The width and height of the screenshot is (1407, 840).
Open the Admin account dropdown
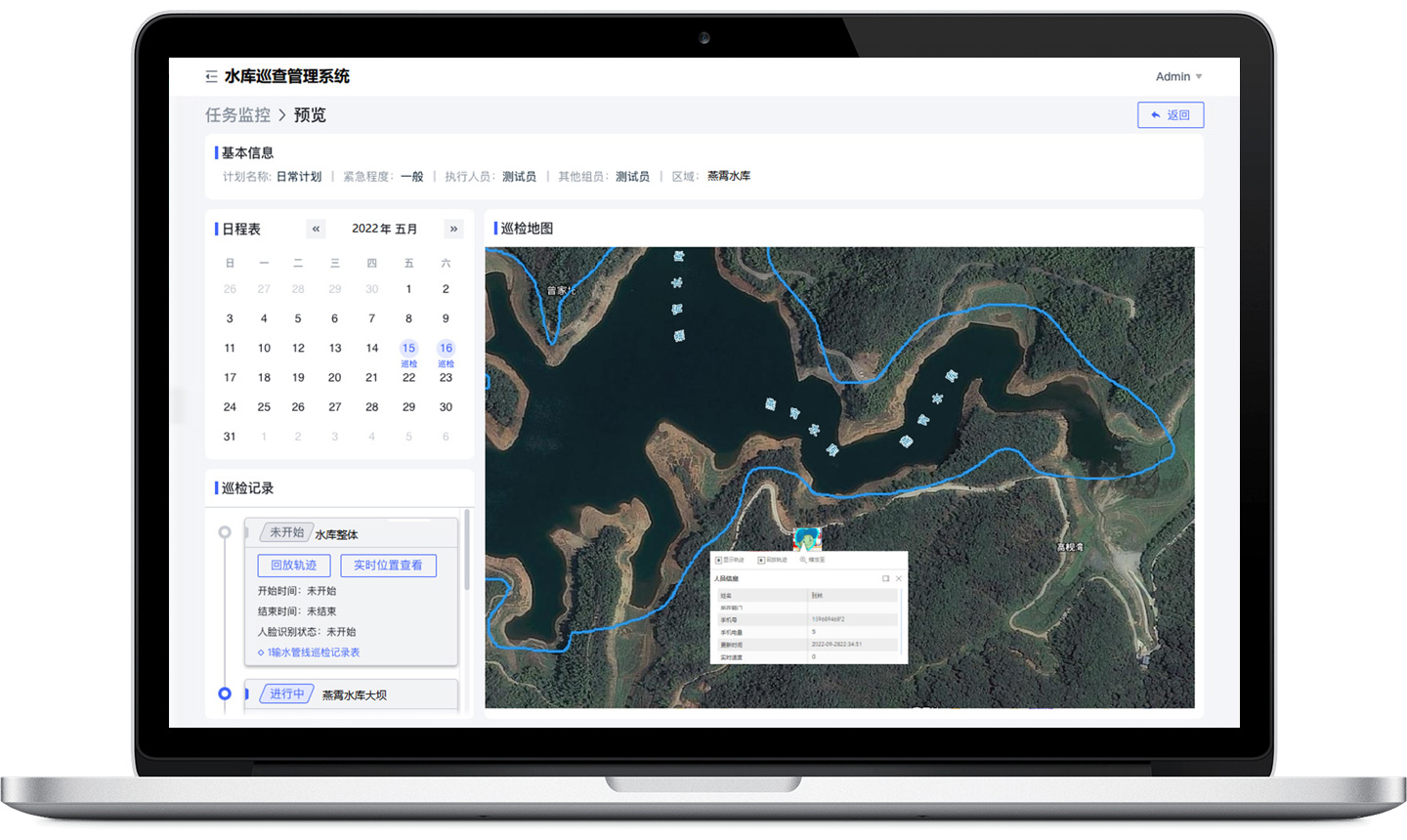[1177, 76]
